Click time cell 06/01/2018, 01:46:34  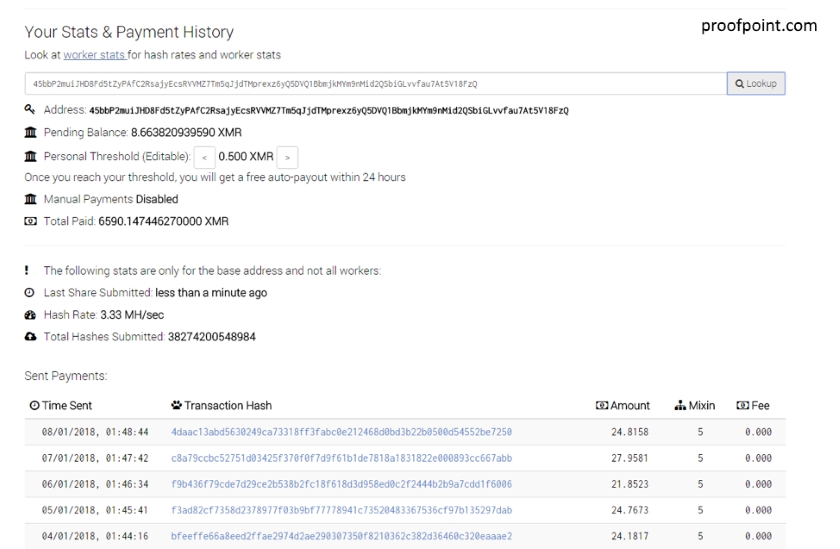point(95,484)
